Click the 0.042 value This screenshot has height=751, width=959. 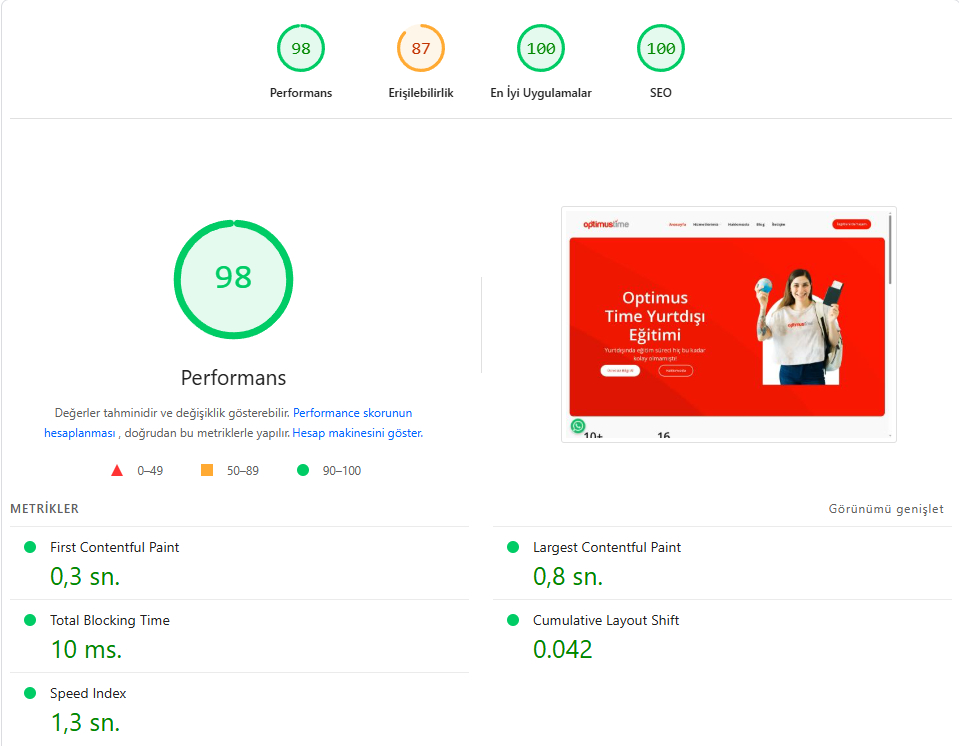click(x=563, y=649)
